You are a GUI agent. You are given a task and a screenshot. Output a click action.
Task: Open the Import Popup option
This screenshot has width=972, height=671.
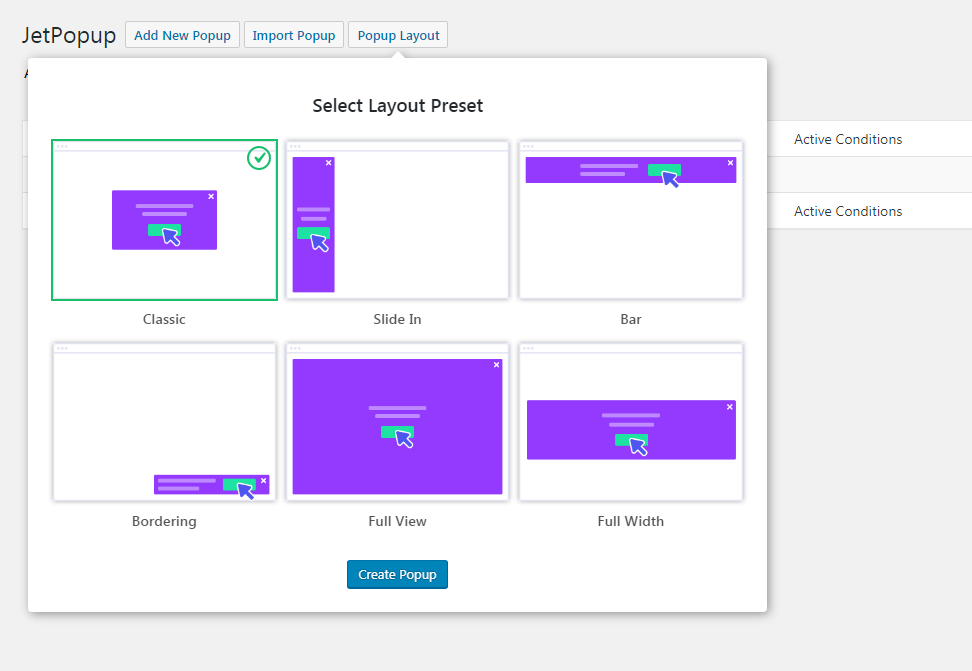[x=293, y=35]
